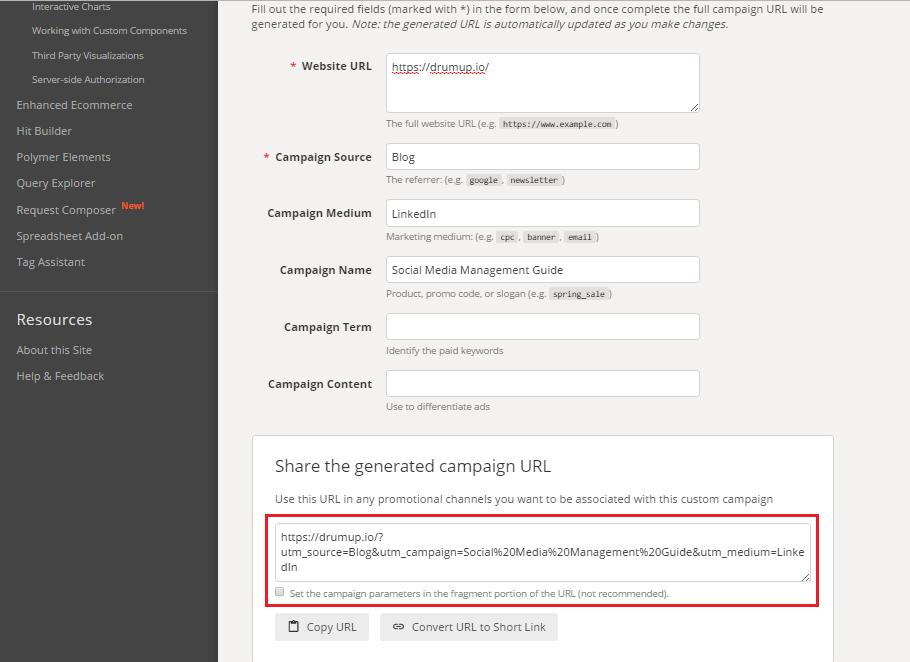This screenshot has height=662, width=910.
Task: Open Tag Assistant in sidebar
Action: (x=50, y=262)
